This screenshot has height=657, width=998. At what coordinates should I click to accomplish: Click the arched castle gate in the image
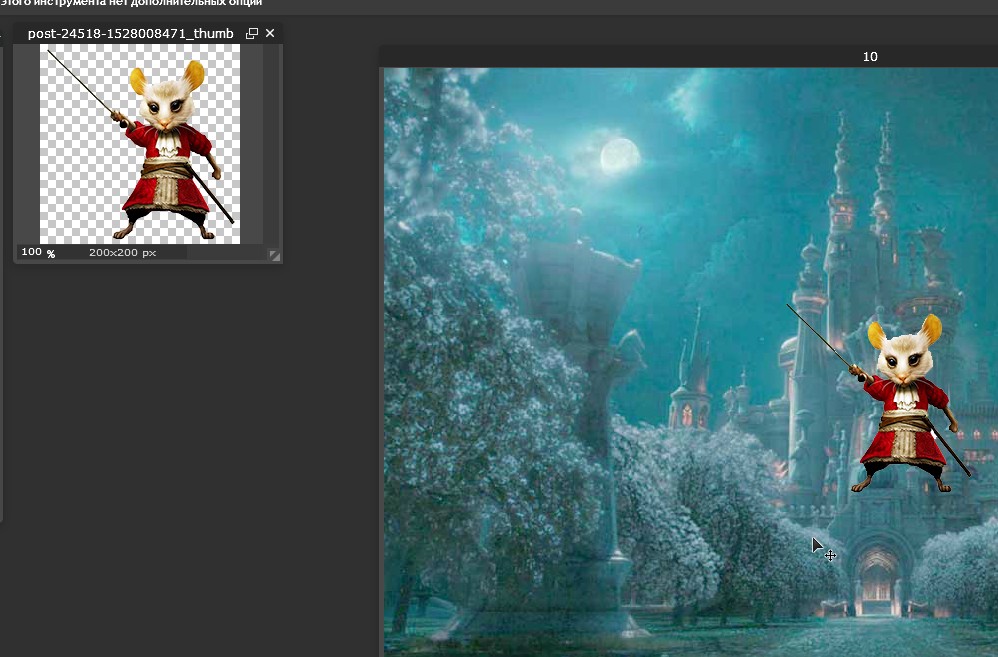pyautogui.click(x=877, y=583)
